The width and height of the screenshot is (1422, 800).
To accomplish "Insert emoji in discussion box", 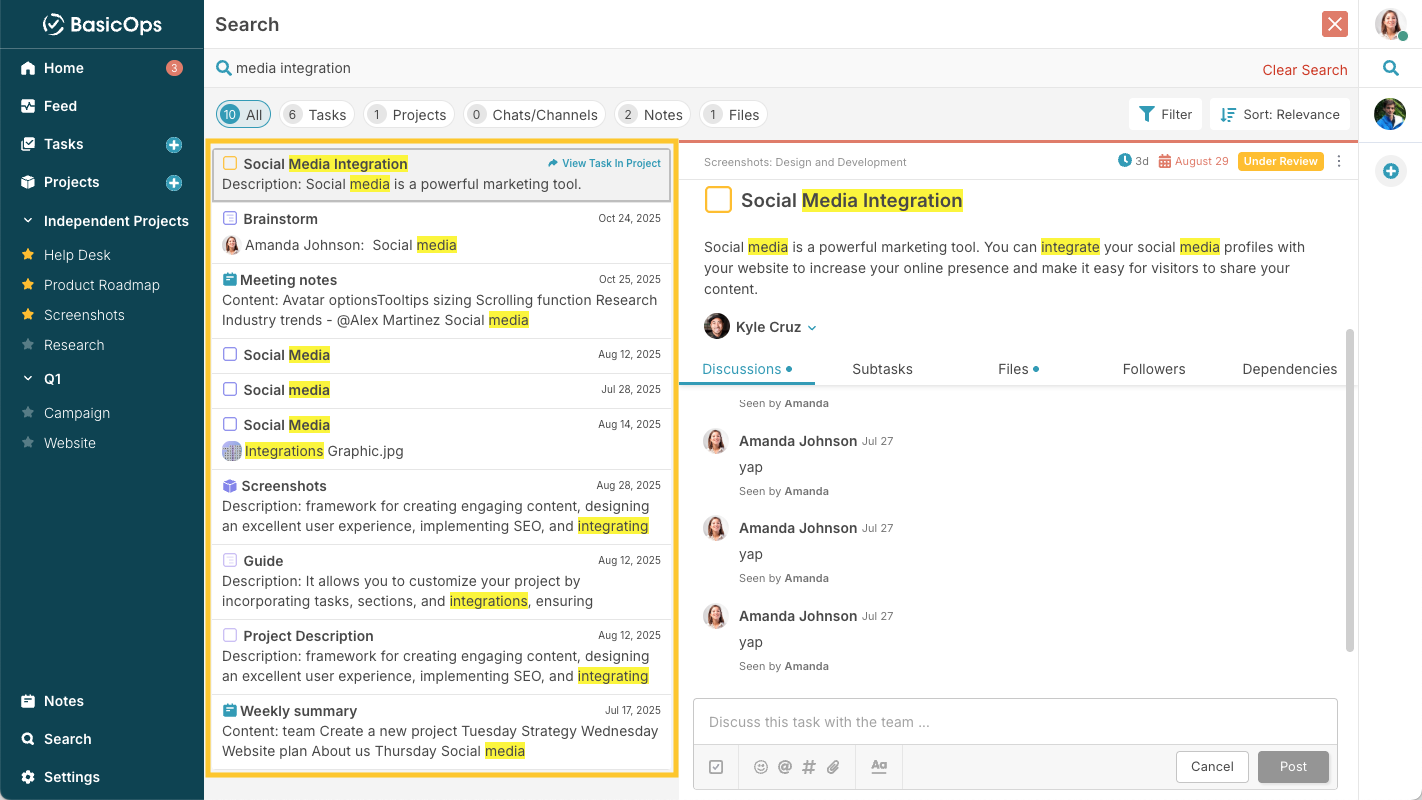I will [761, 767].
